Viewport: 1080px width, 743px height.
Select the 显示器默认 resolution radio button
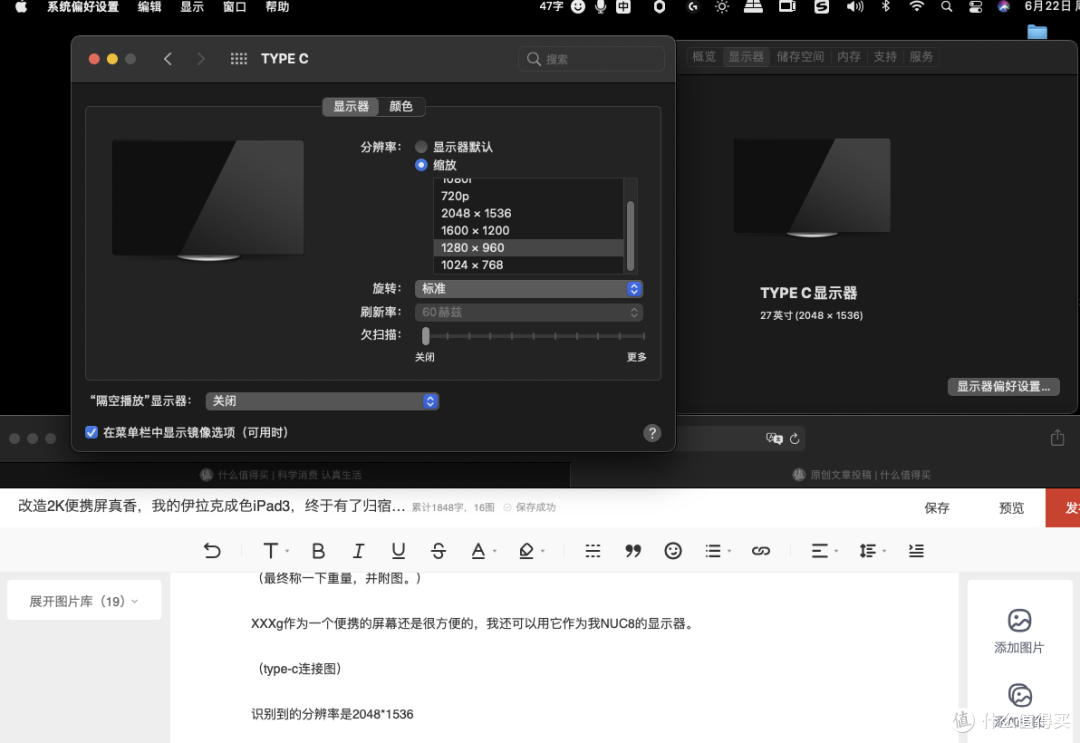coord(421,146)
